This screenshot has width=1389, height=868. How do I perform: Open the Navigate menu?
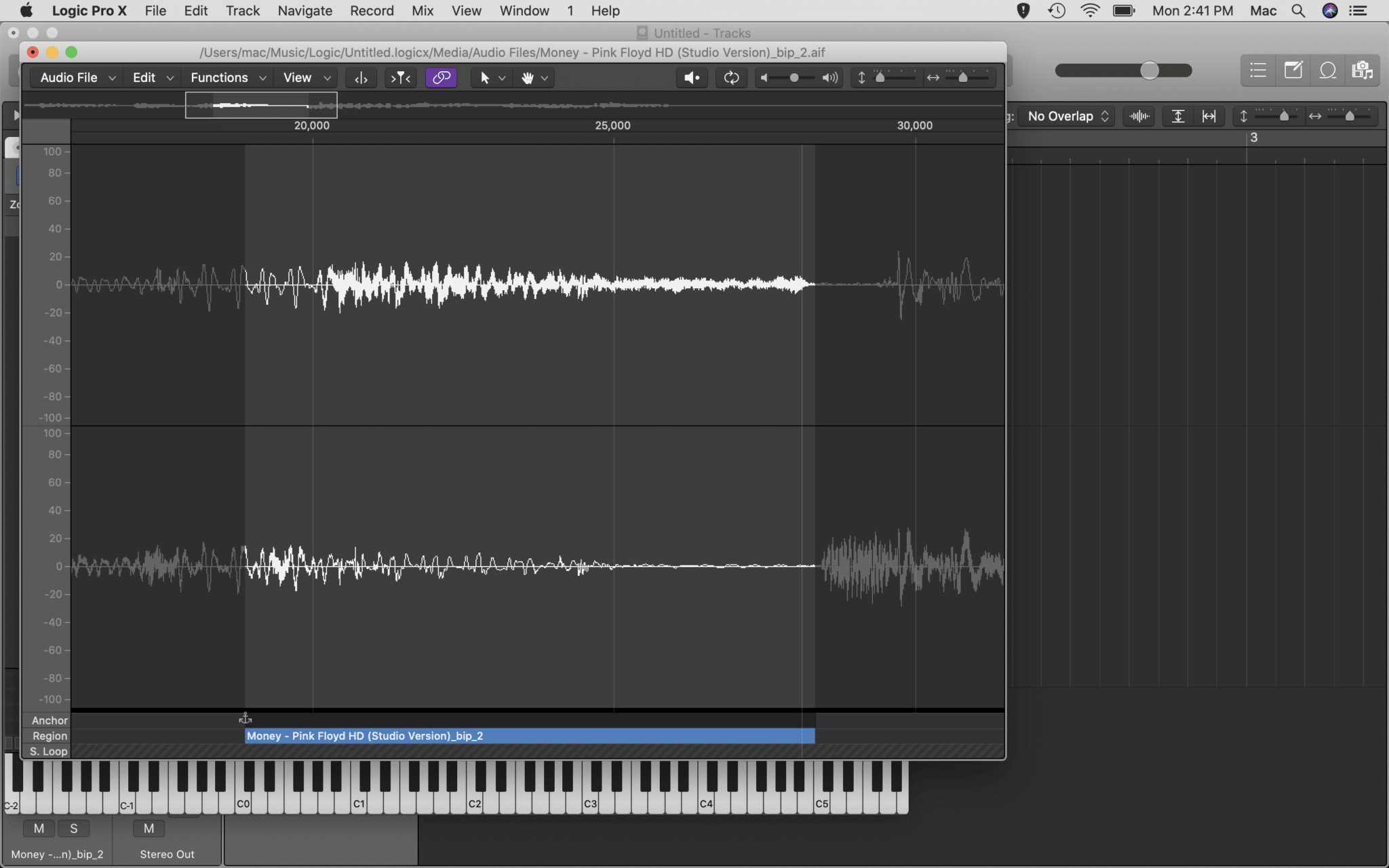304,11
